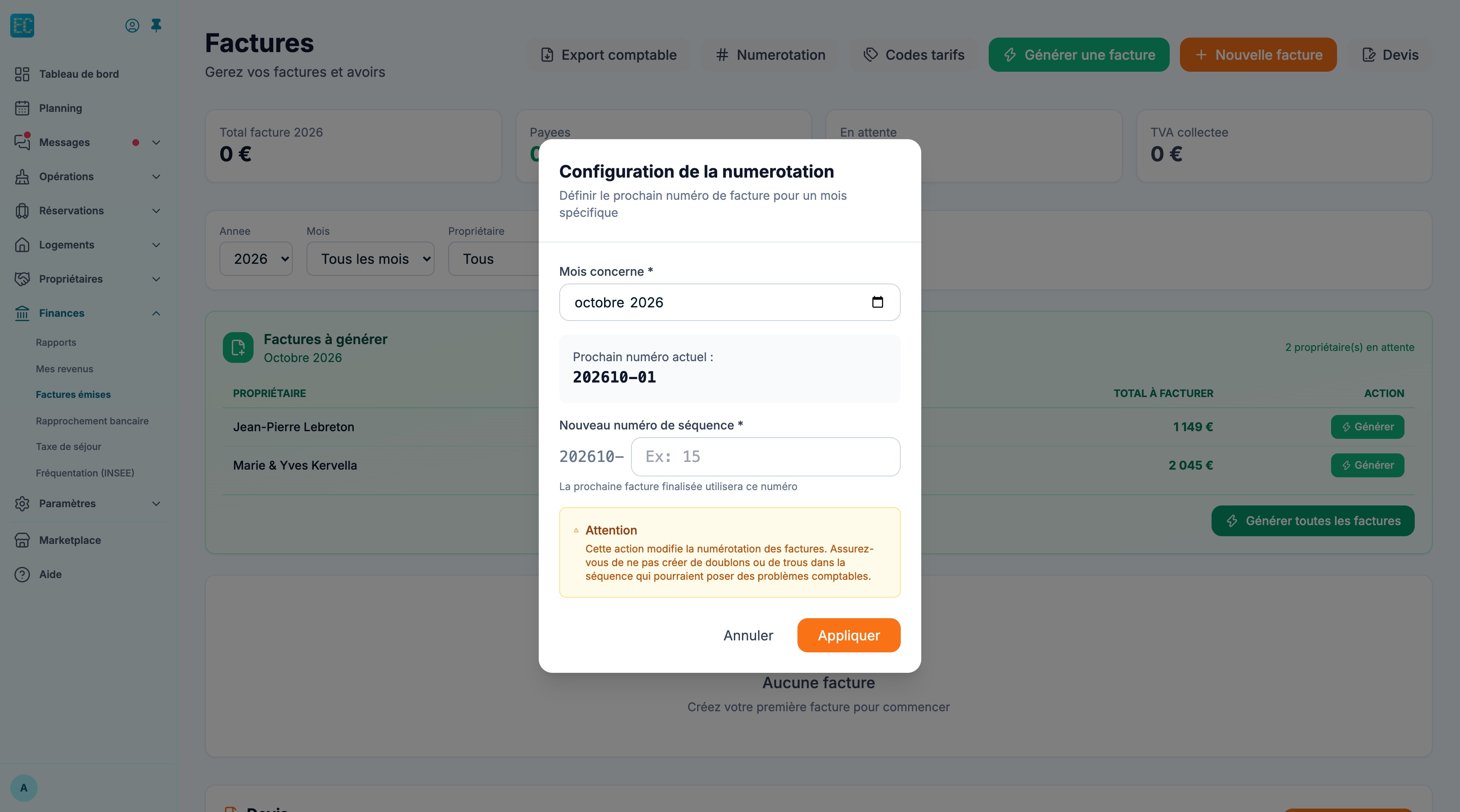Click Générer for Jean-Pierre Lebreton
This screenshot has width=1460, height=812.
1368,426
